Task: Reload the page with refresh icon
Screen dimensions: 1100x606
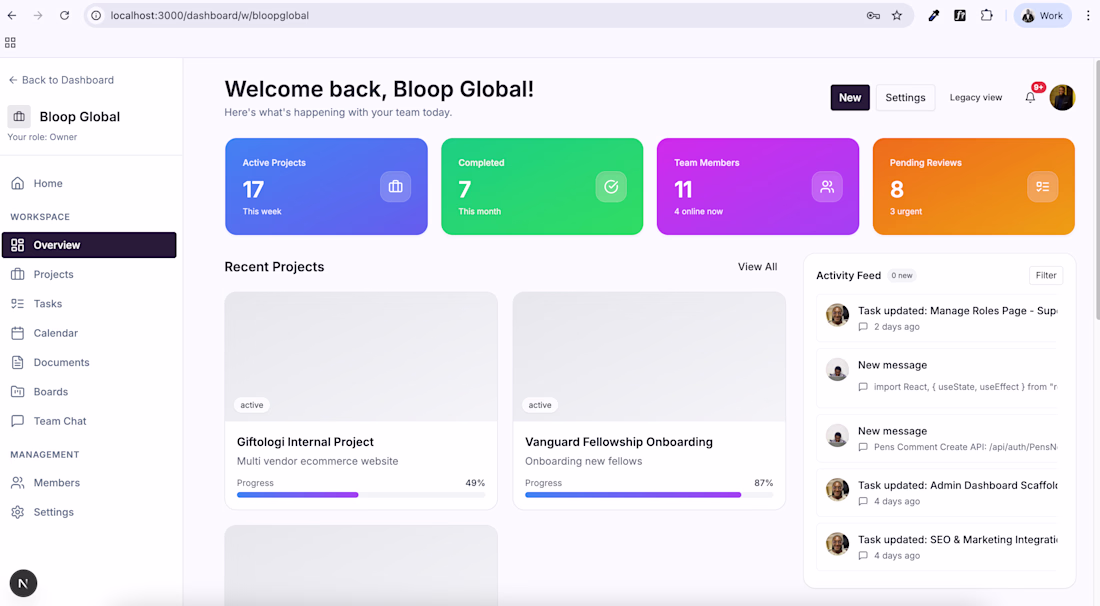Action: (x=65, y=15)
